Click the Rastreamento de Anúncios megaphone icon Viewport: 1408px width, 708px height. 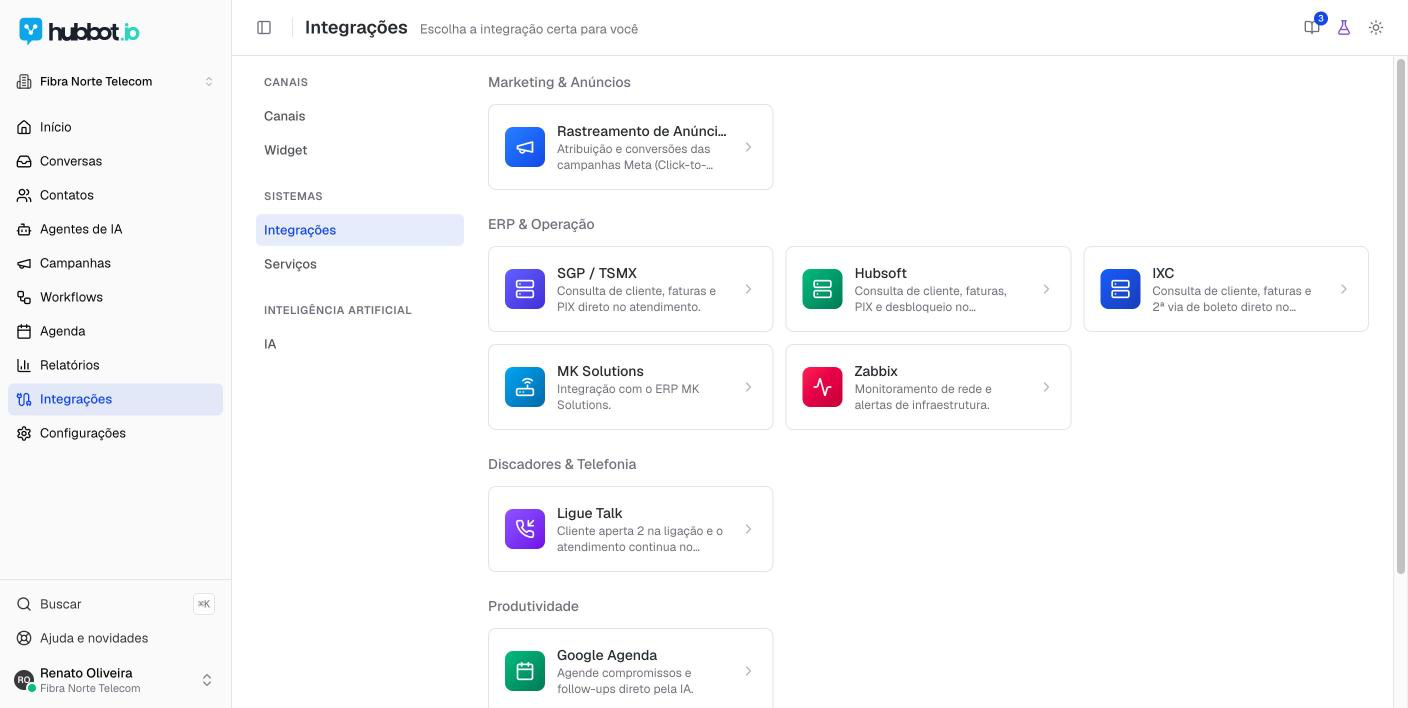click(x=525, y=147)
